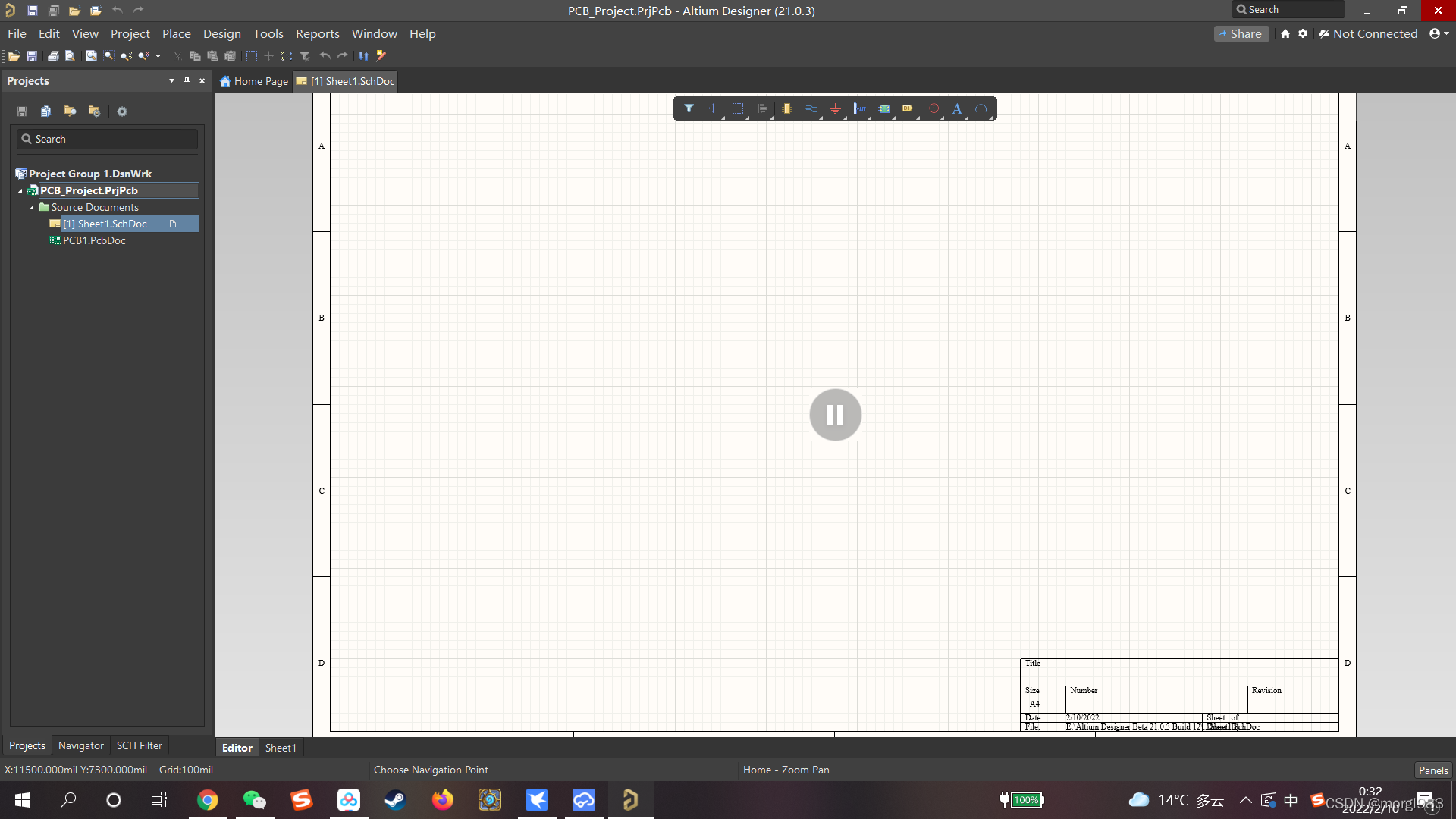
Task: Click the Share button
Action: (1241, 33)
